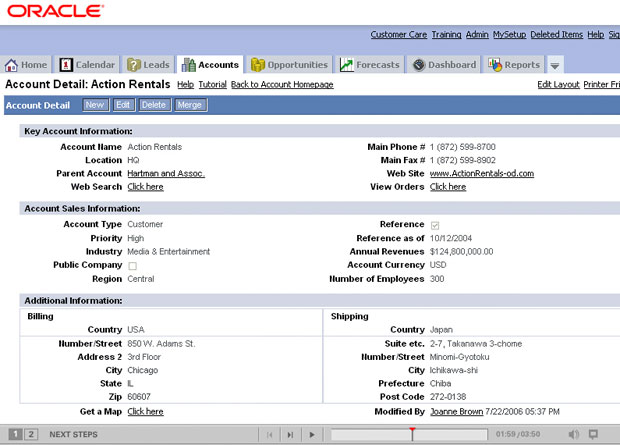Open parent account Hartman and Assoc.

click(x=166, y=174)
